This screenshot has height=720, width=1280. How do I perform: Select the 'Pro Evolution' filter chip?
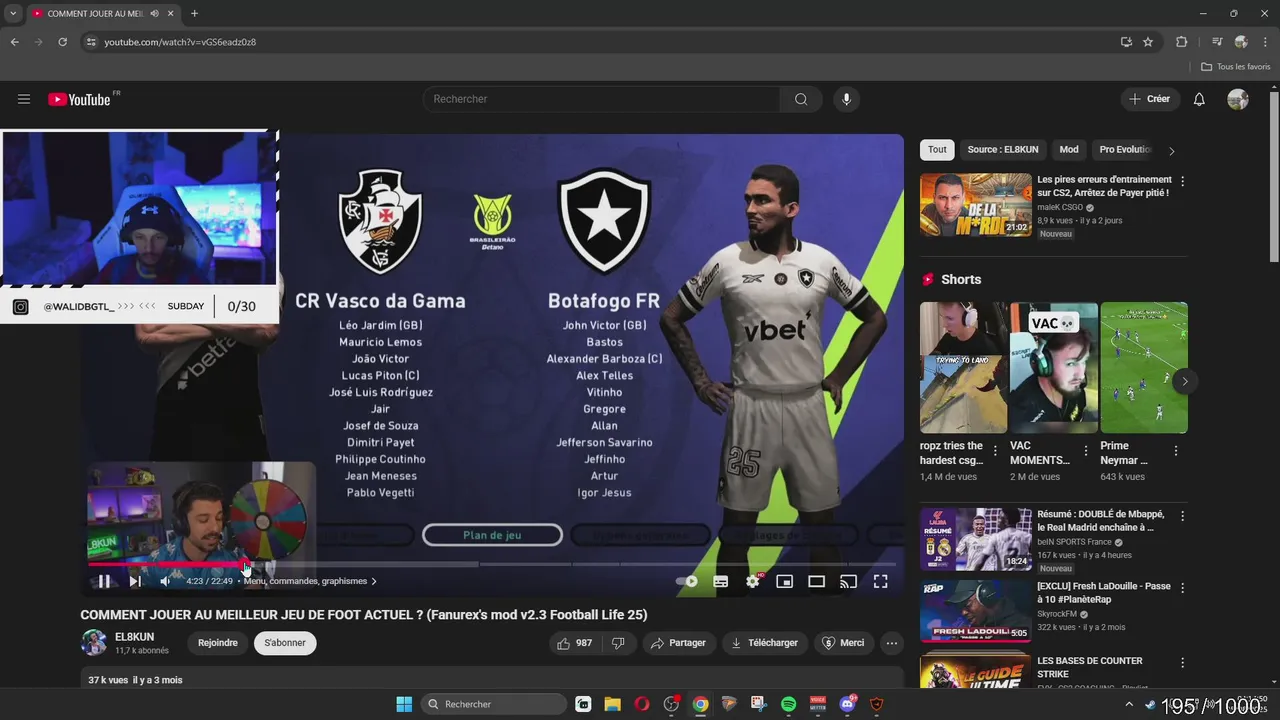tap(1125, 150)
